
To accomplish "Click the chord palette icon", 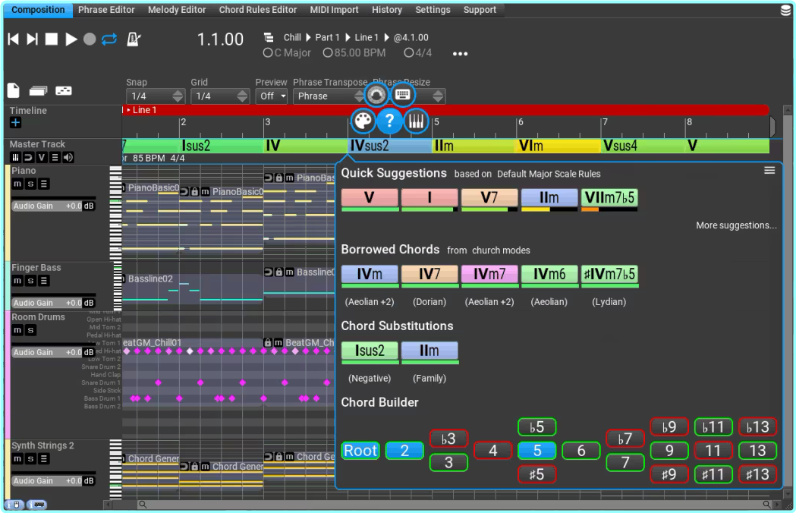I will pos(363,121).
